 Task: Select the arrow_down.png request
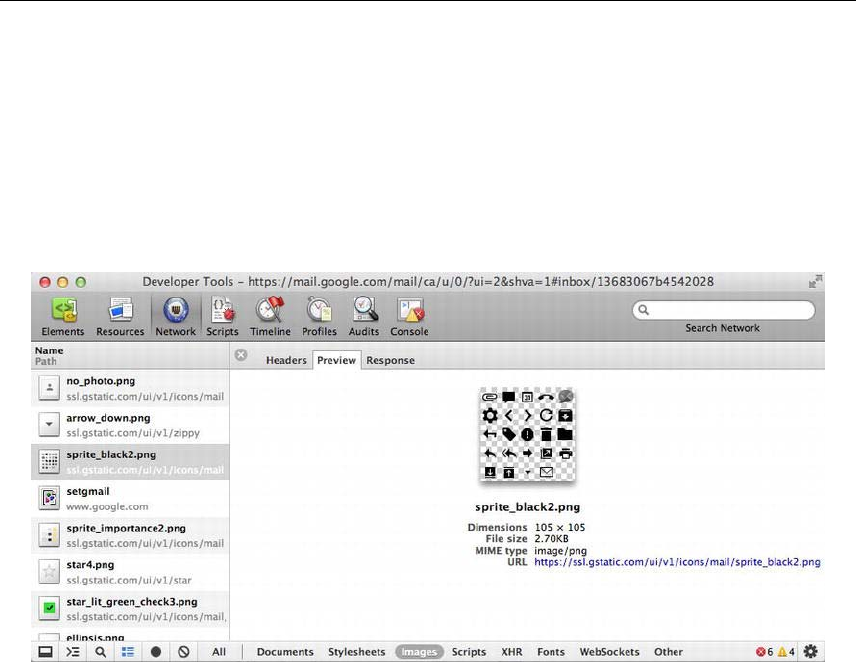click(130, 425)
